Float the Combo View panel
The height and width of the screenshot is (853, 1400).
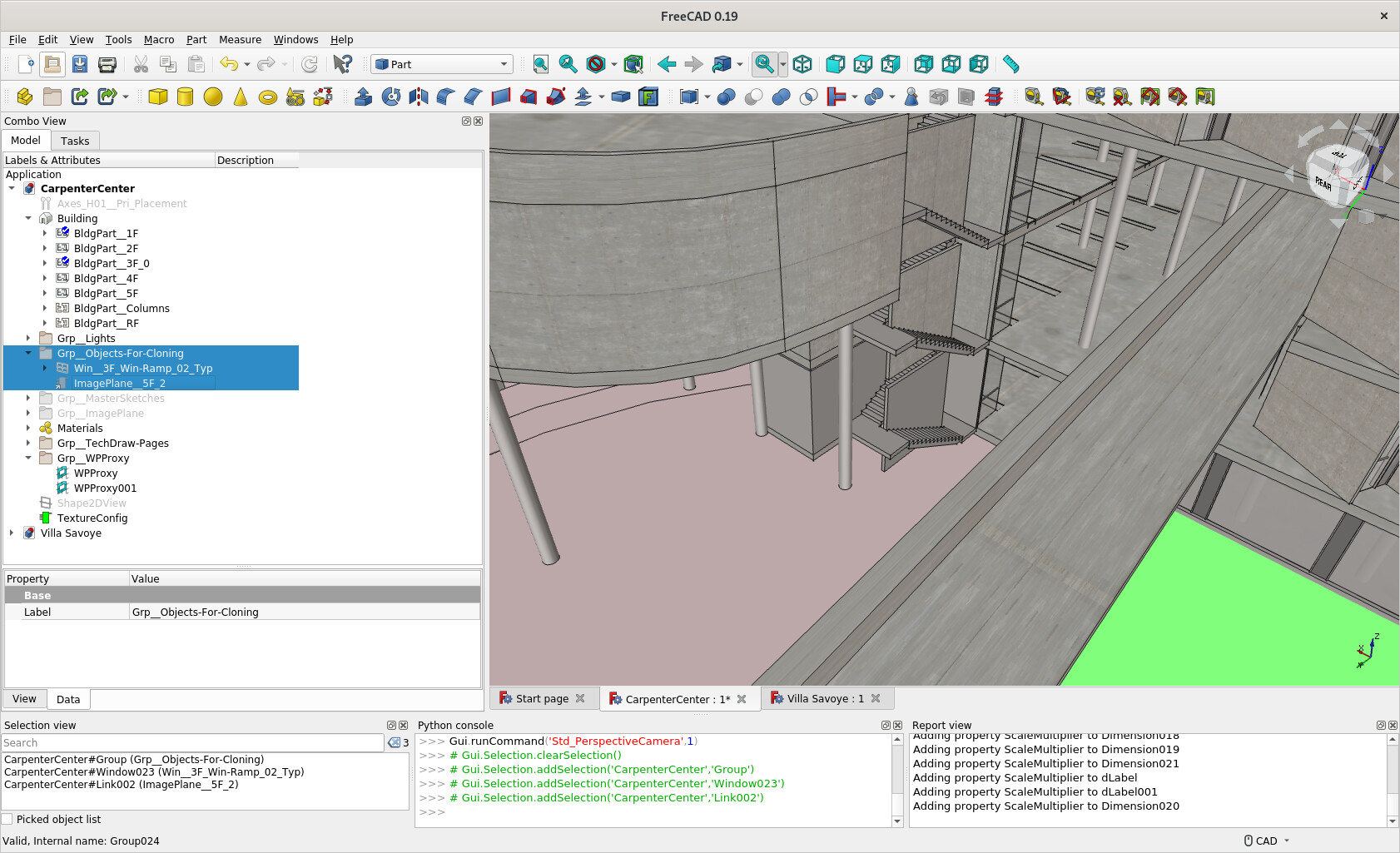[466, 121]
